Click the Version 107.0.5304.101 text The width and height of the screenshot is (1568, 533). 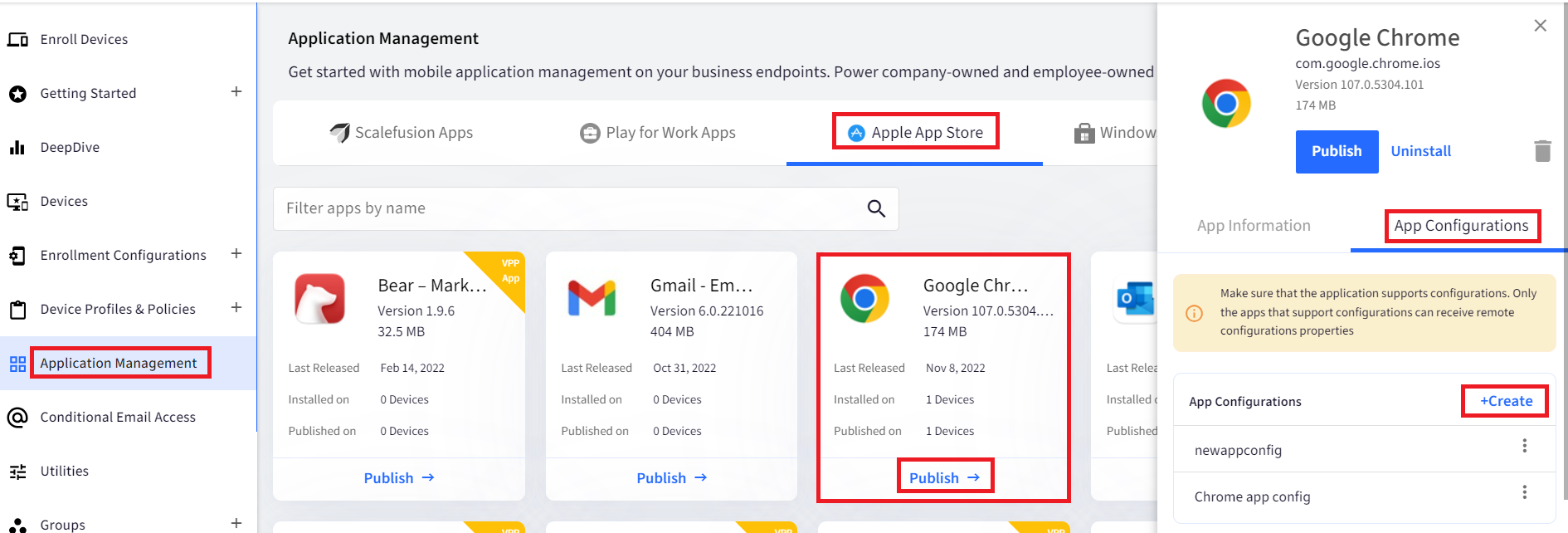click(1359, 85)
